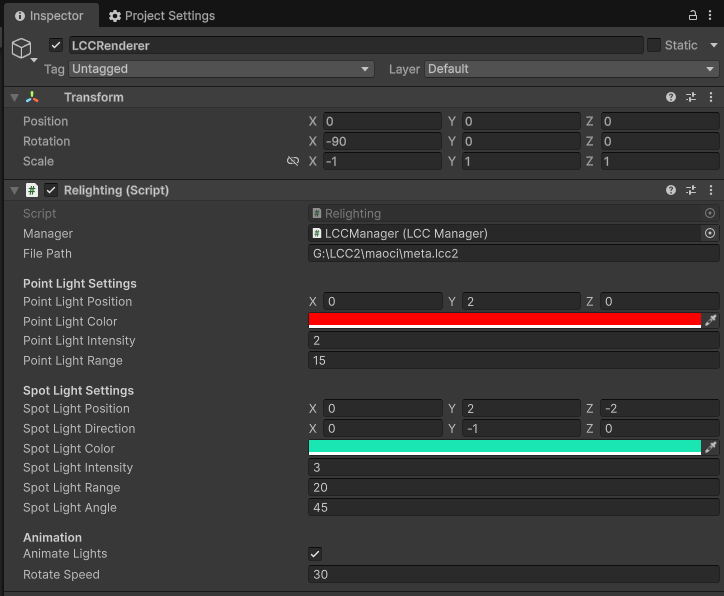Click the Spot Light Intensity field
Viewport: 724px width, 596px height.
[513, 467]
